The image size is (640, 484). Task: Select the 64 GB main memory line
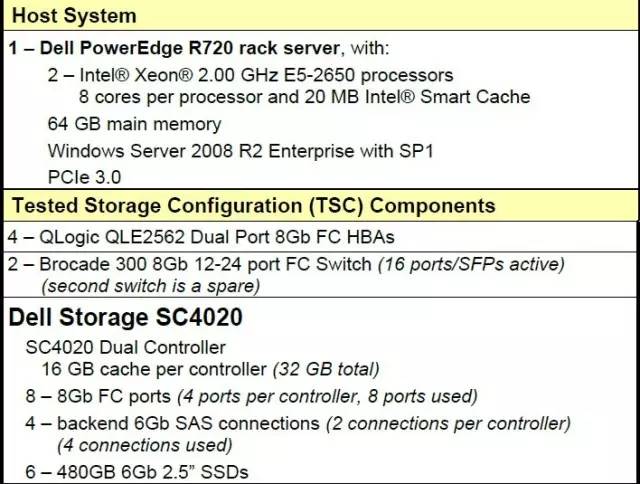click(x=134, y=124)
